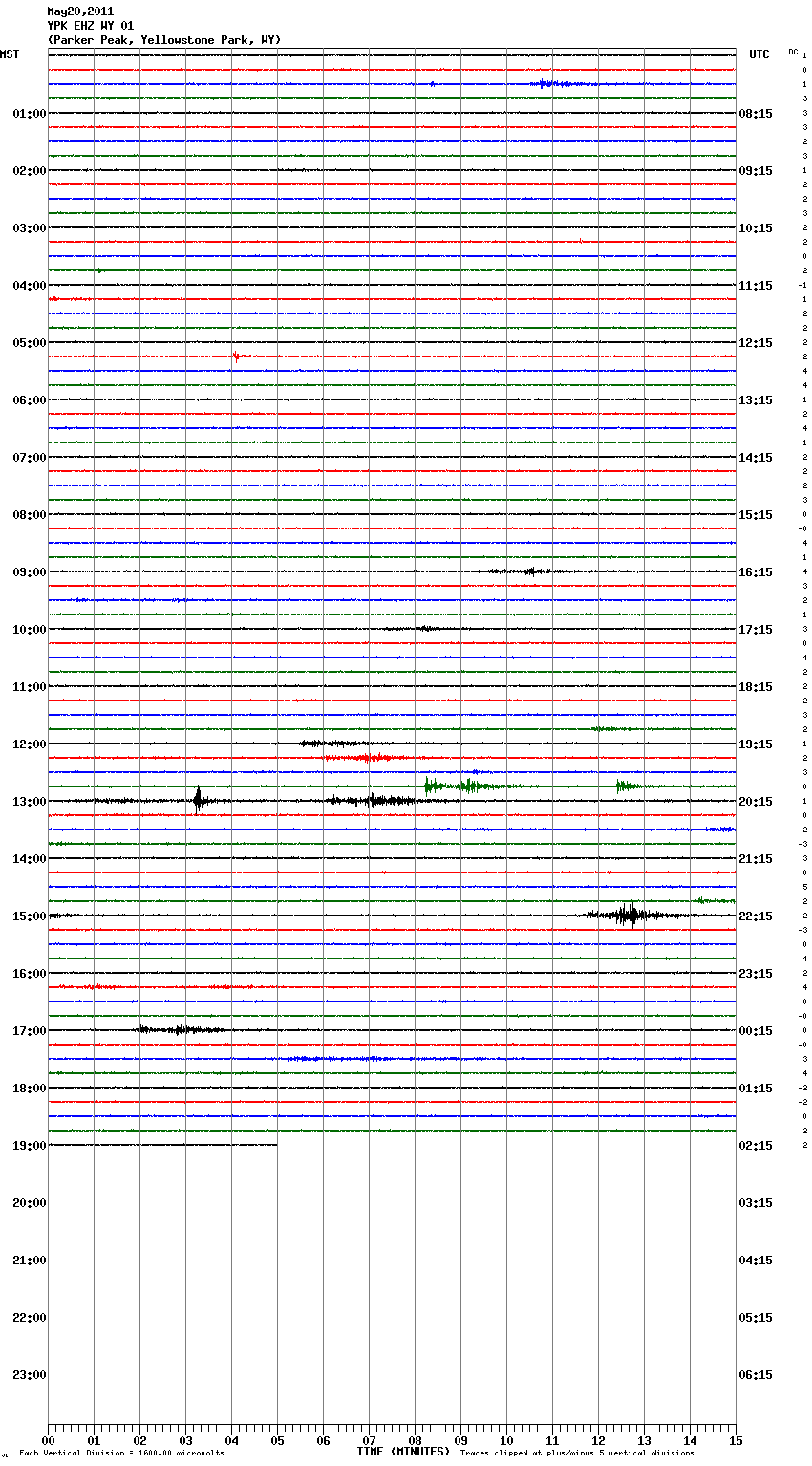Click minute 10 tick label on bottom axis
812x1466 pixels.
coord(506,1440)
